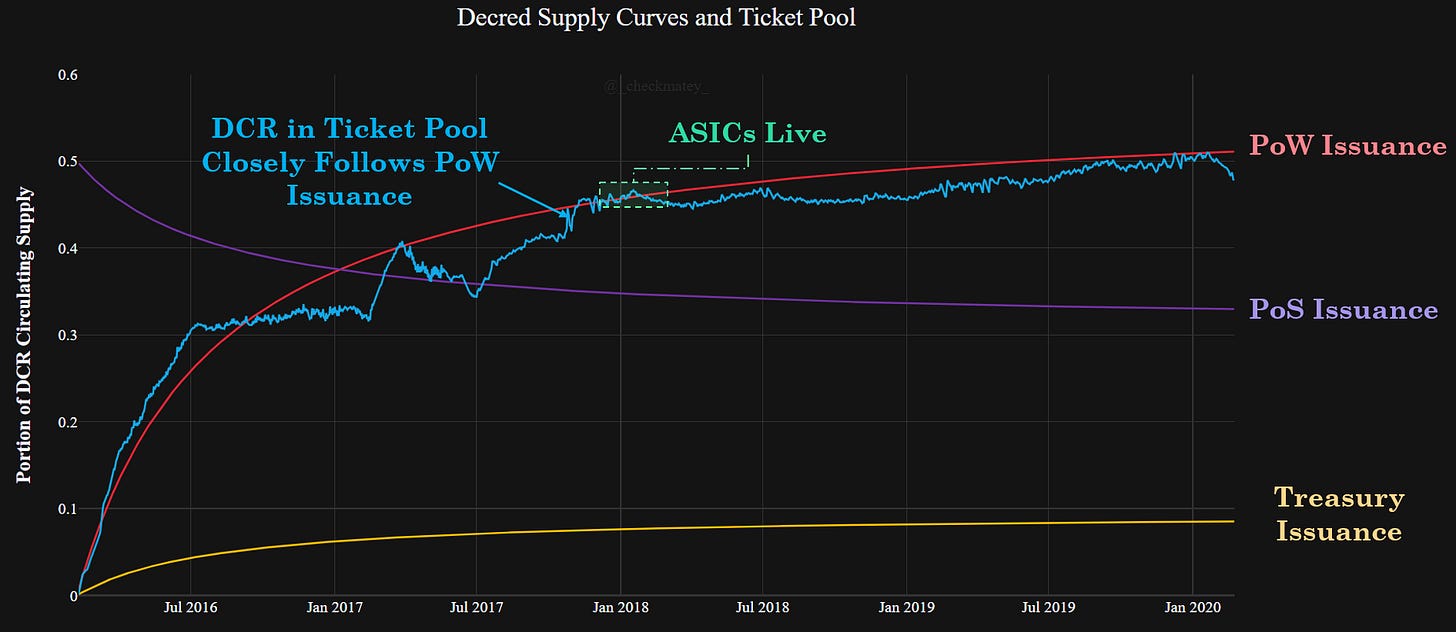This screenshot has height=632, width=1456.
Task: Click the Treasury Issuance label
Action: [1339, 514]
